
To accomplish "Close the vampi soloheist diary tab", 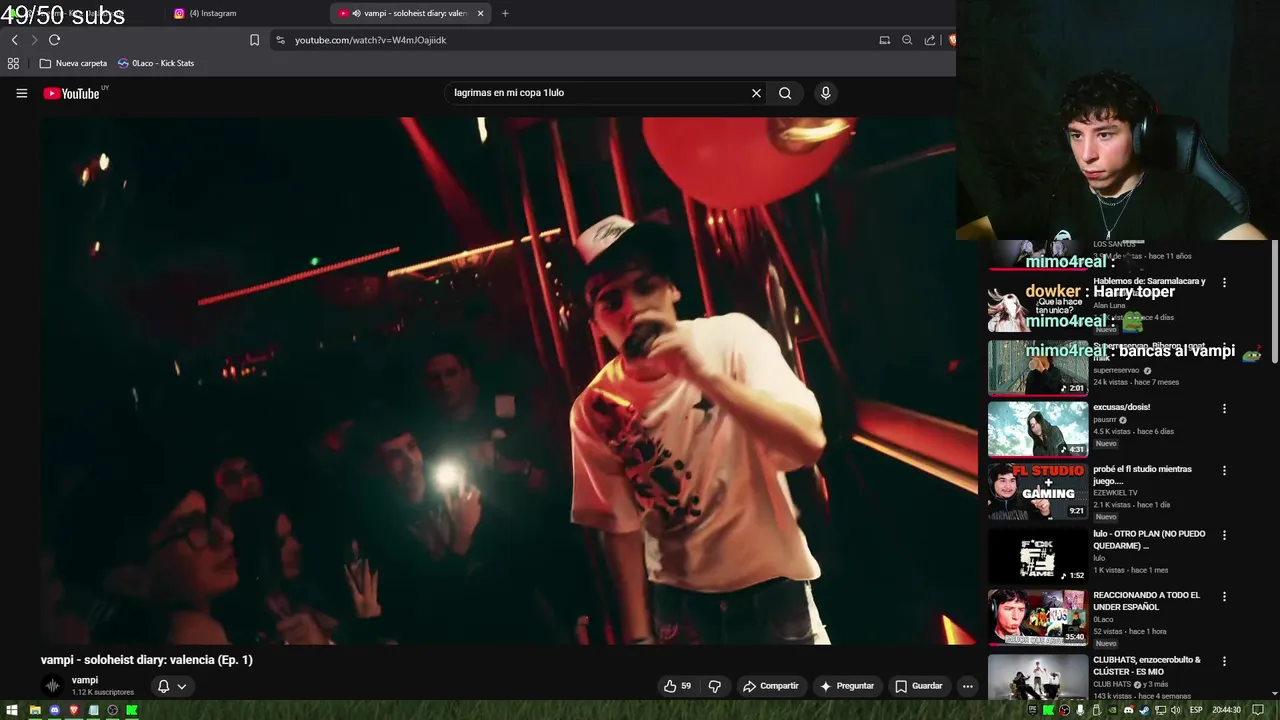I will pyautogui.click(x=480, y=13).
